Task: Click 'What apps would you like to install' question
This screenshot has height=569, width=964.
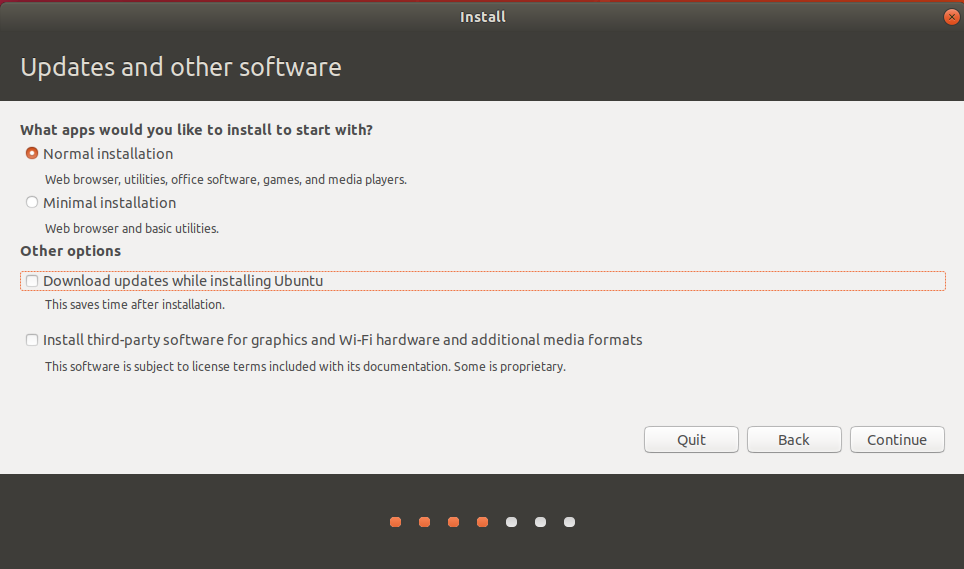Action: tap(196, 130)
